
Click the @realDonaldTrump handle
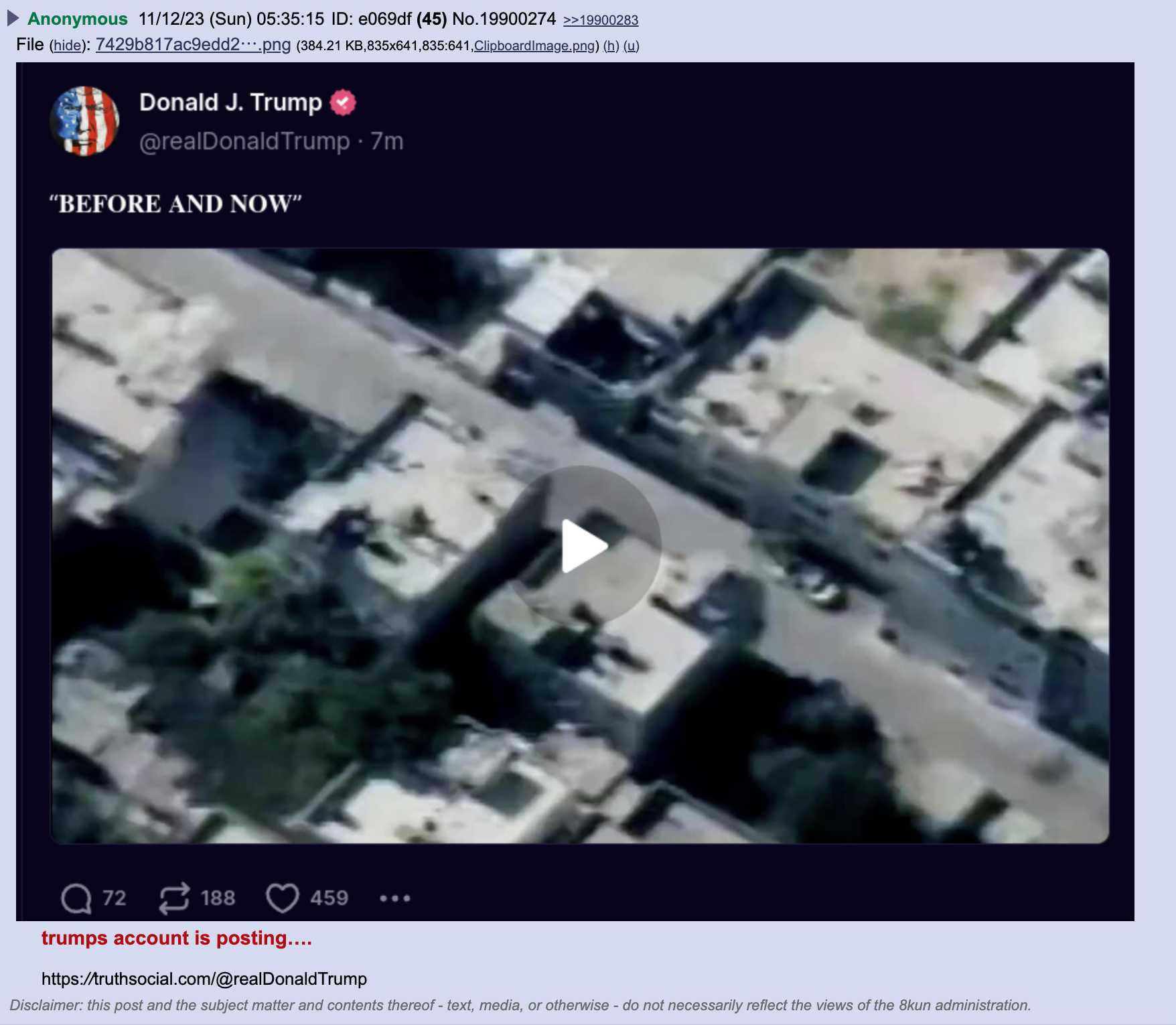click(x=244, y=141)
